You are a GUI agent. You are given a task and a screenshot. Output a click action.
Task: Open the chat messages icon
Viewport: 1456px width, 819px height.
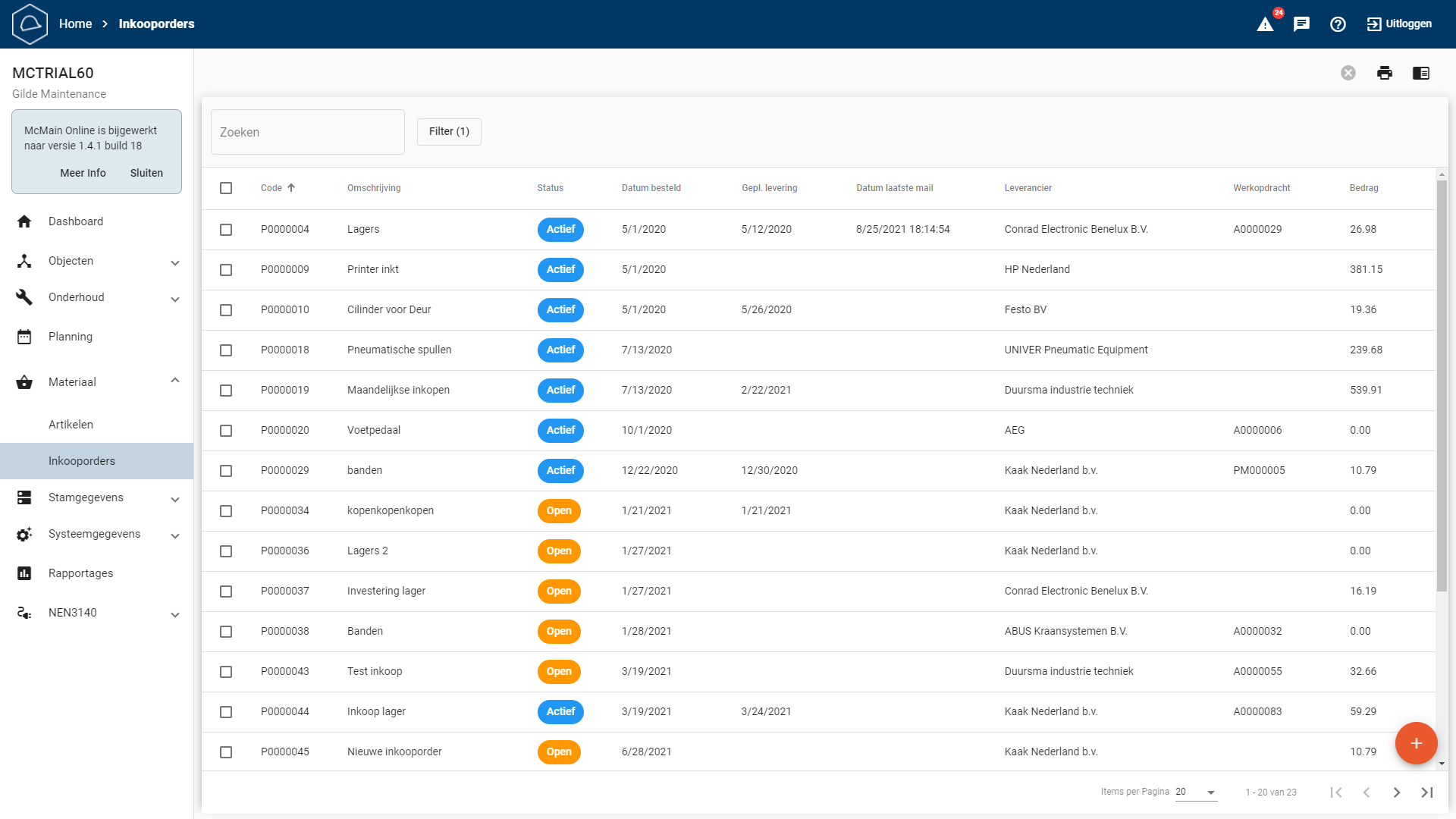pos(1301,24)
